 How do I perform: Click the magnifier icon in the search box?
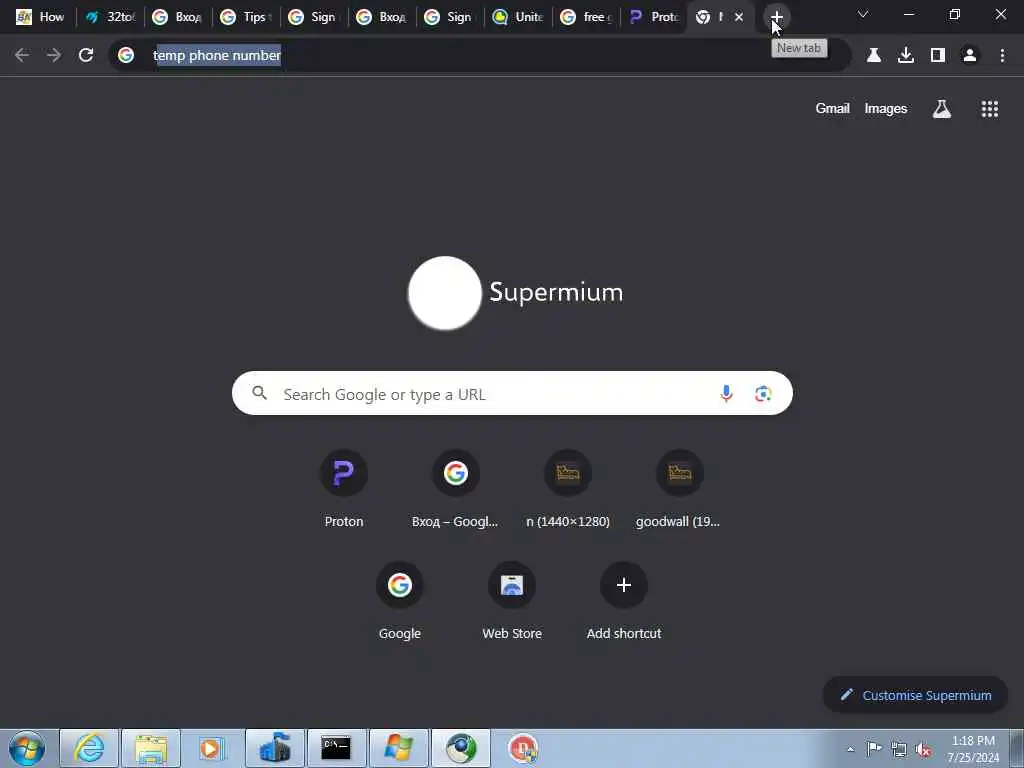click(x=260, y=393)
